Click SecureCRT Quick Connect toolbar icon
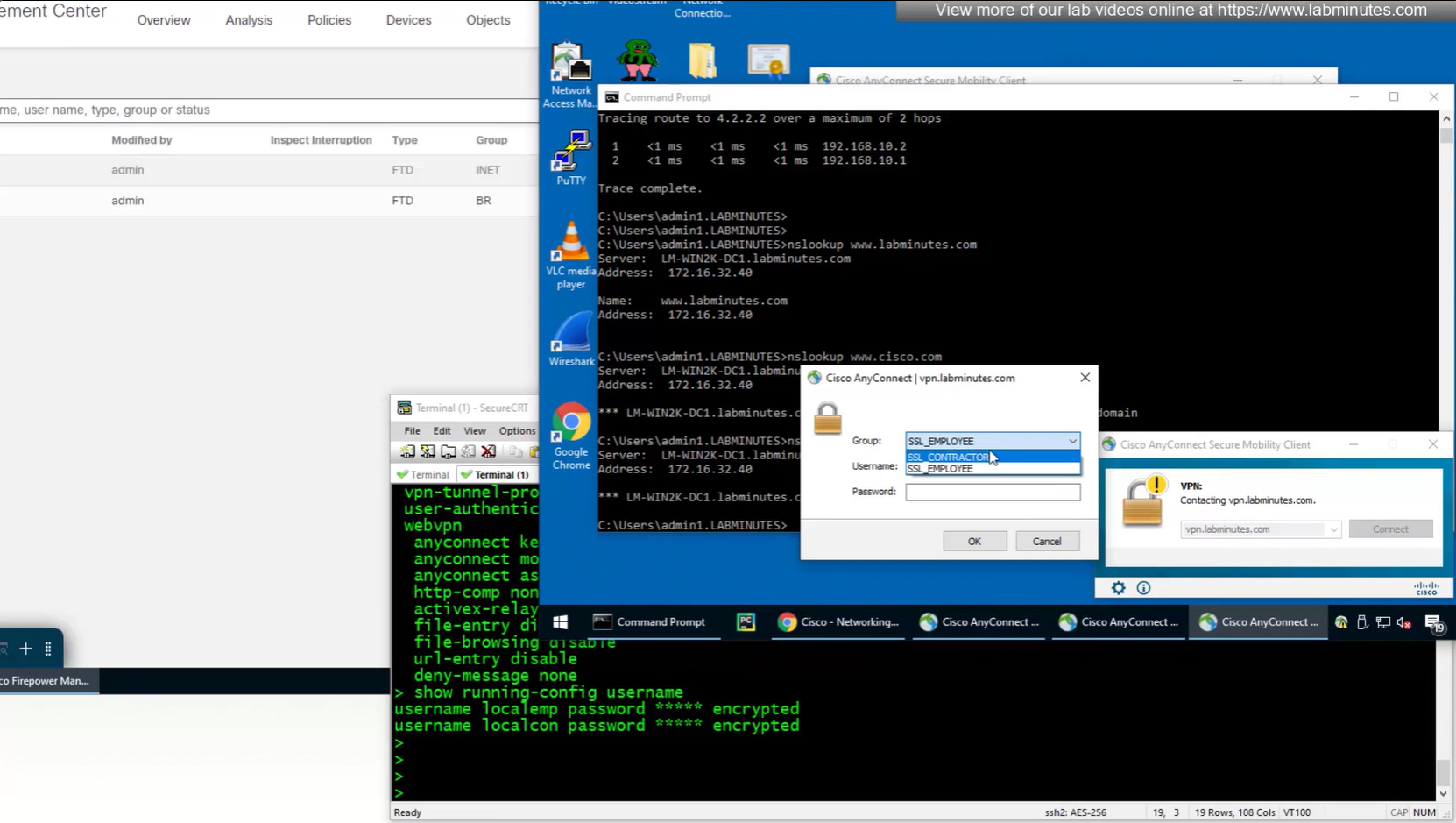Image resolution: width=1456 pixels, height=823 pixels. [428, 451]
